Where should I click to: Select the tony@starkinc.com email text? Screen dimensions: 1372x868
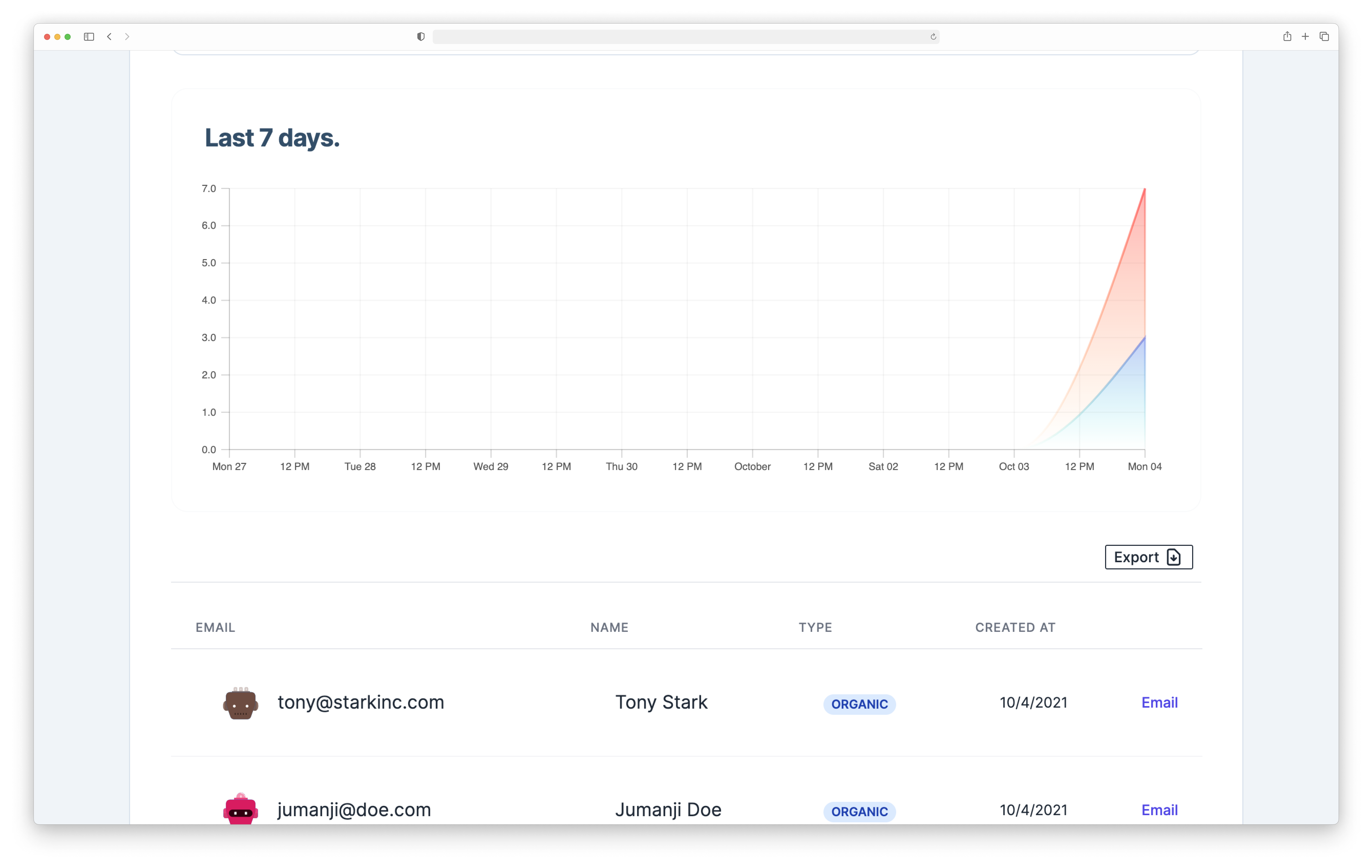coord(361,702)
